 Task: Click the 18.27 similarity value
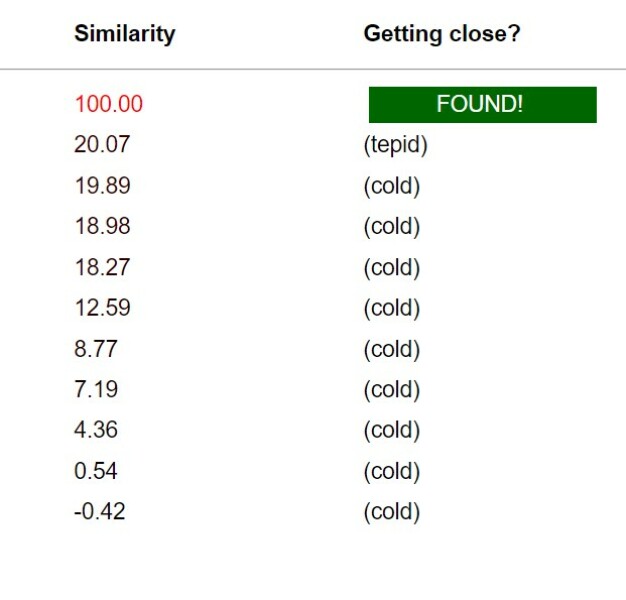pyautogui.click(x=102, y=268)
